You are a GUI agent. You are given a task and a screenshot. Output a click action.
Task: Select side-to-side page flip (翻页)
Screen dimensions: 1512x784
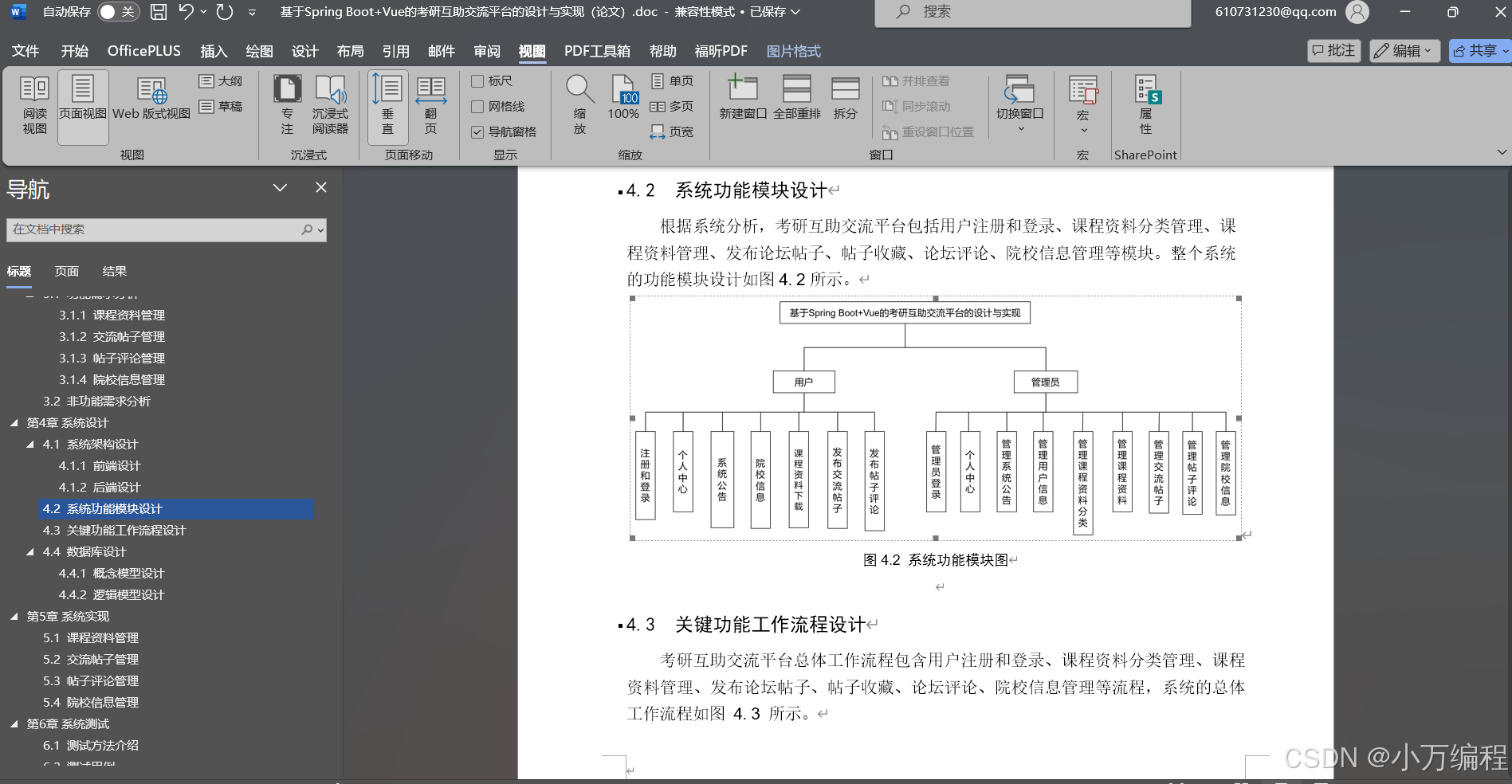click(430, 106)
